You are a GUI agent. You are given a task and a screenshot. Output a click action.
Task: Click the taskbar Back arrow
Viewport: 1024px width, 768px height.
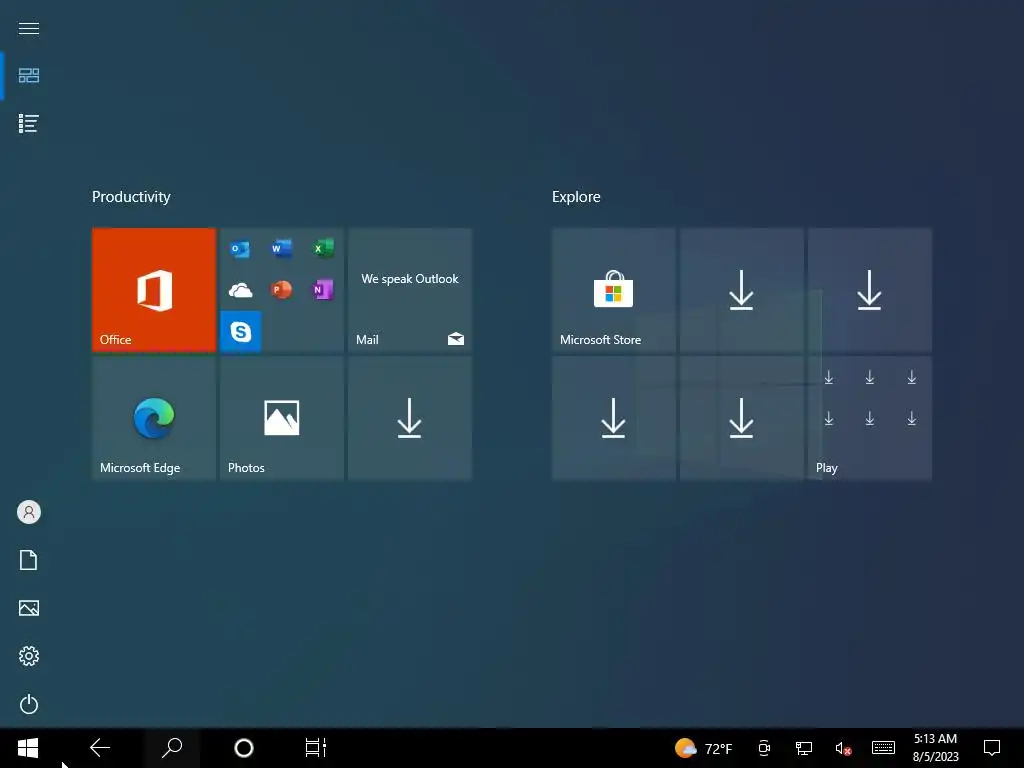pos(100,748)
